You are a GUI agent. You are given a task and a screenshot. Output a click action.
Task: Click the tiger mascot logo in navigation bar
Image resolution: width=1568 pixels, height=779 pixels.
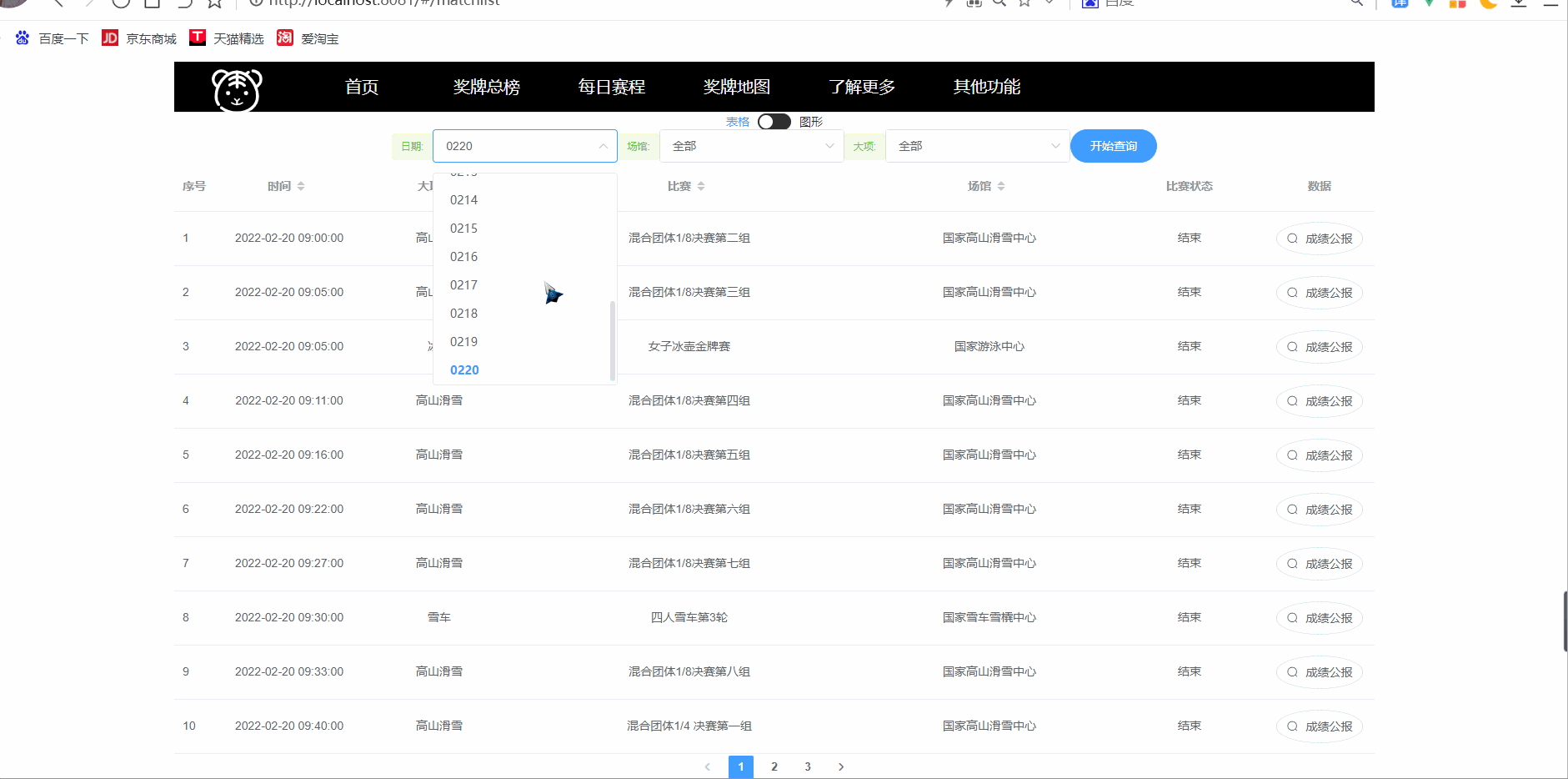click(236, 90)
